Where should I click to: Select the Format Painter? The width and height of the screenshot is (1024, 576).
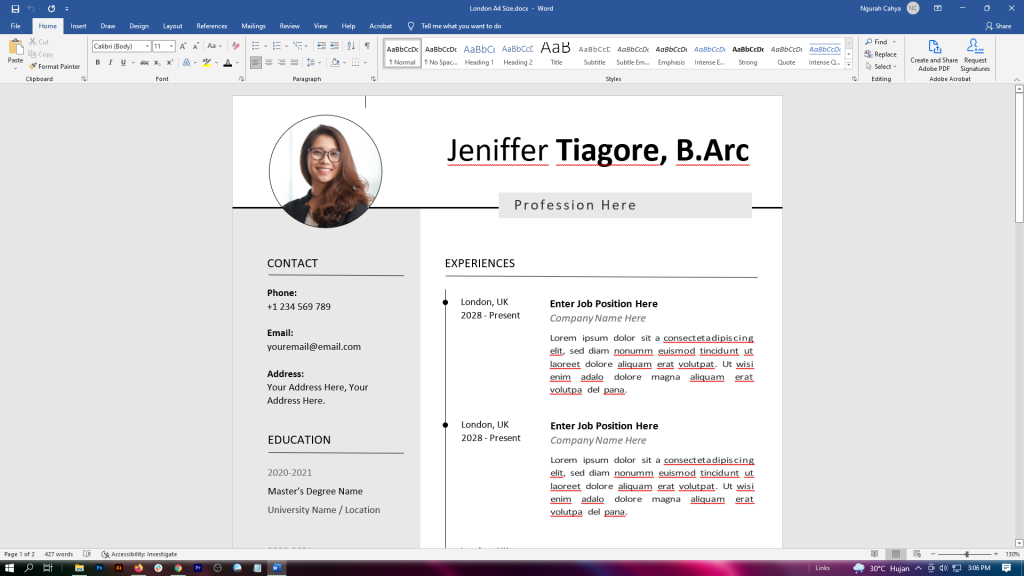point(55,66)
